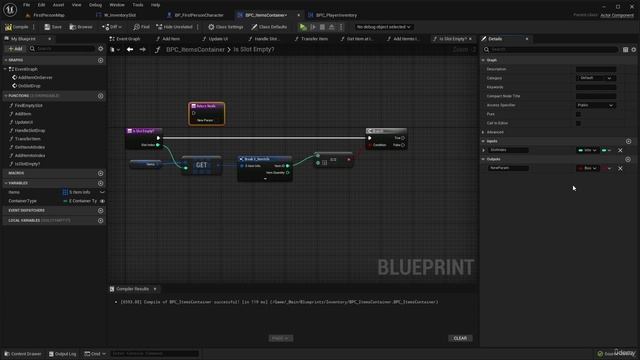Screen dimensions: 640x360
Task: Click the Add button in My Blueprint
Action: (16, 49)
